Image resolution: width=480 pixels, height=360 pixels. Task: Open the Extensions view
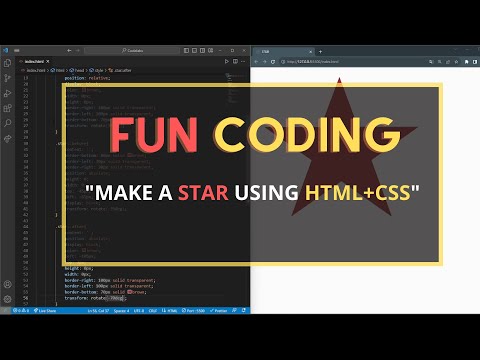[x=7, y=108]
